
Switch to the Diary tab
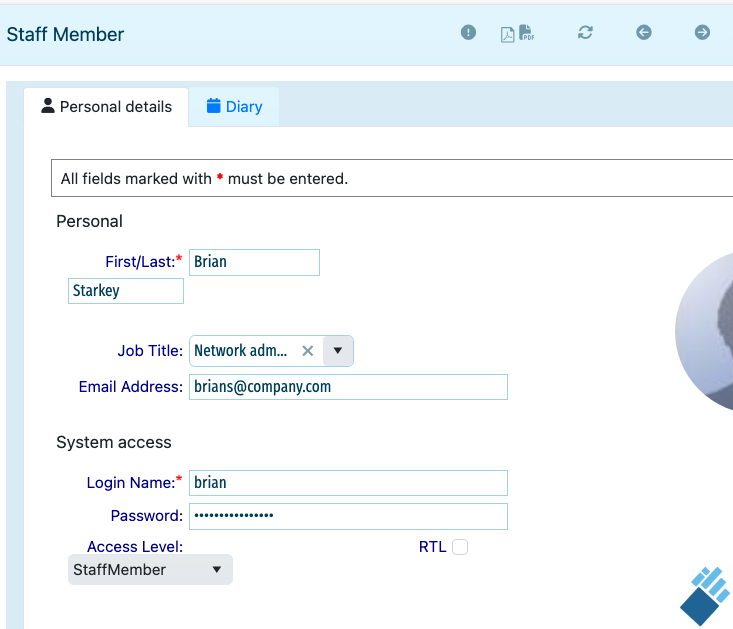234,107
